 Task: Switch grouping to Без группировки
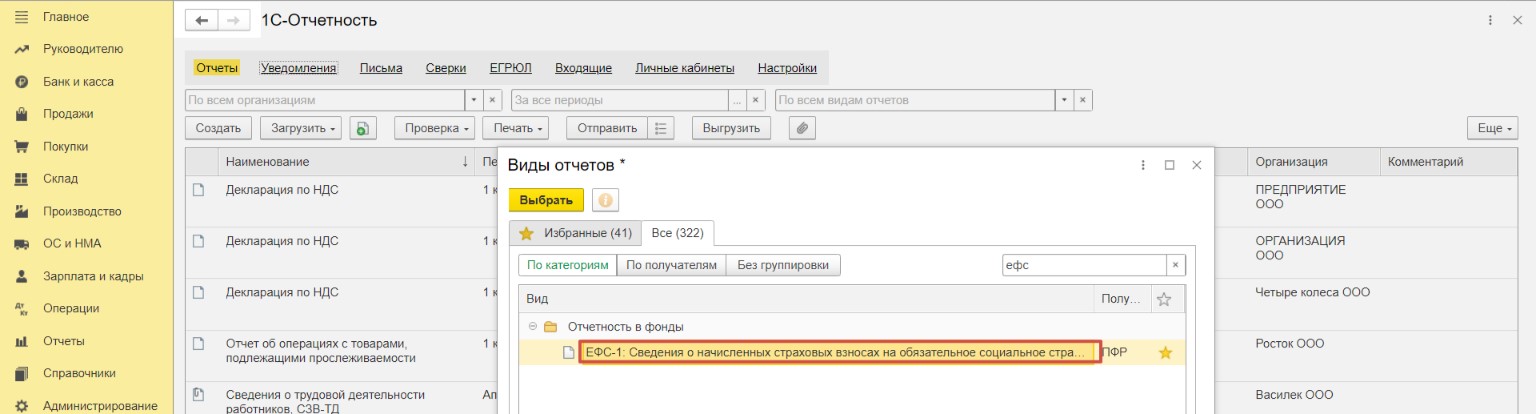tap(785, 265)
